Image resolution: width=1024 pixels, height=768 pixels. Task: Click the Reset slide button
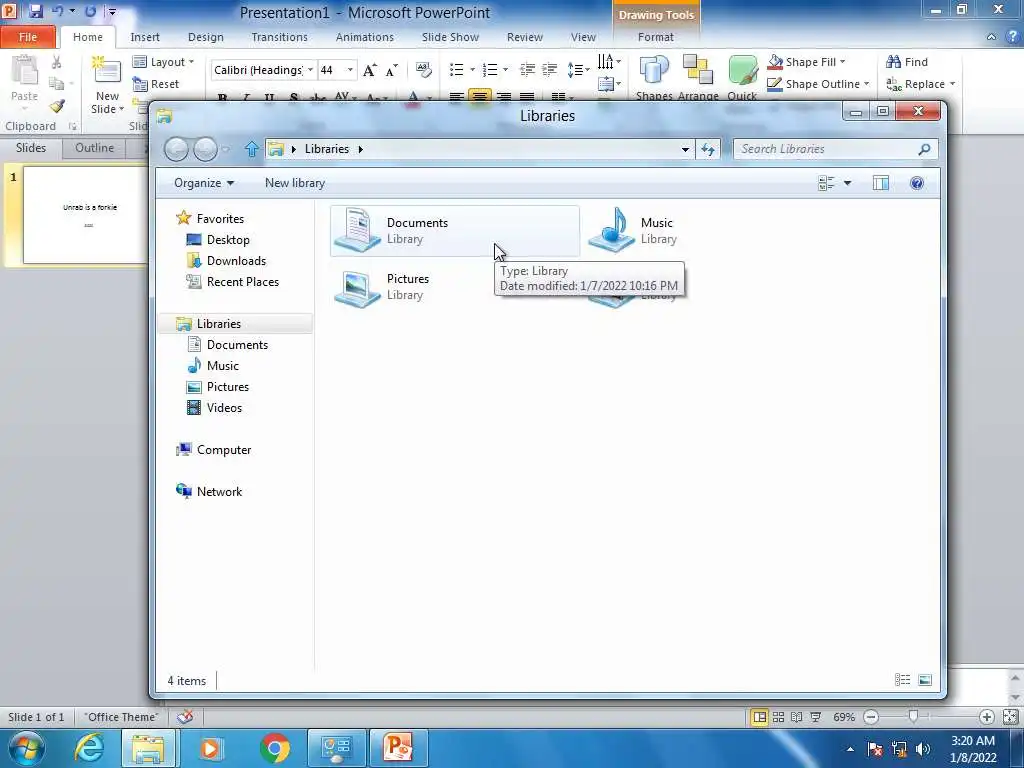(155, 84)
